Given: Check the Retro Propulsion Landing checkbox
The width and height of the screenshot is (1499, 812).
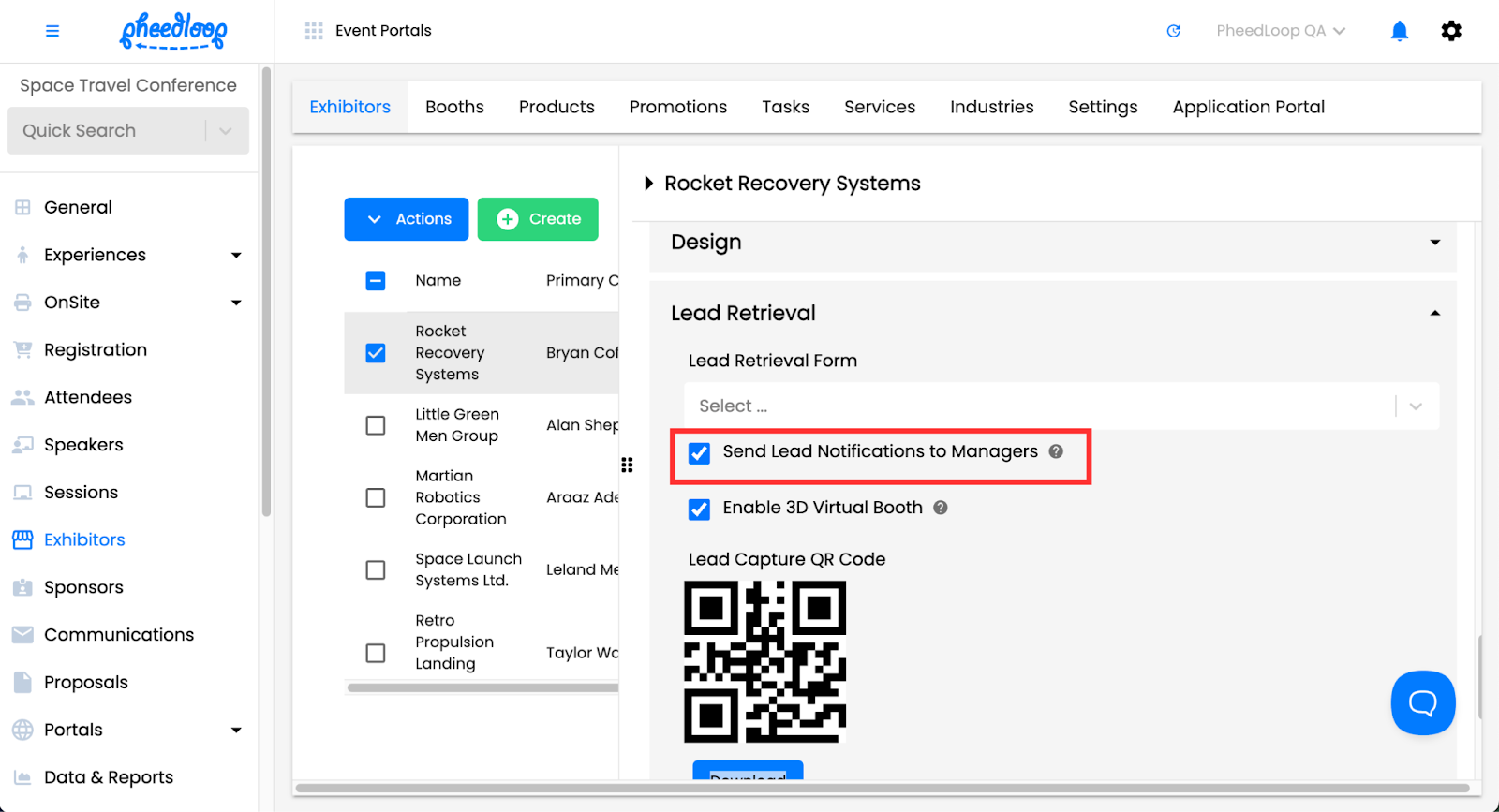Looking at the screenshot, I should pyautogui.click(x=376, y=653).
